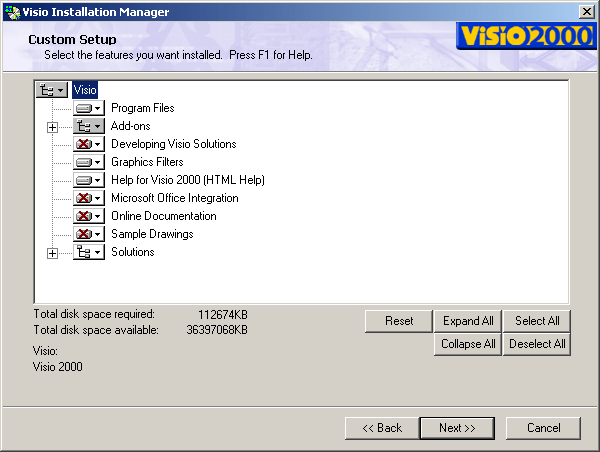Open the Developing Visio Solutions state dropdown
The height and width of the screenshot is (452, 600).
[x=89, y=144]
